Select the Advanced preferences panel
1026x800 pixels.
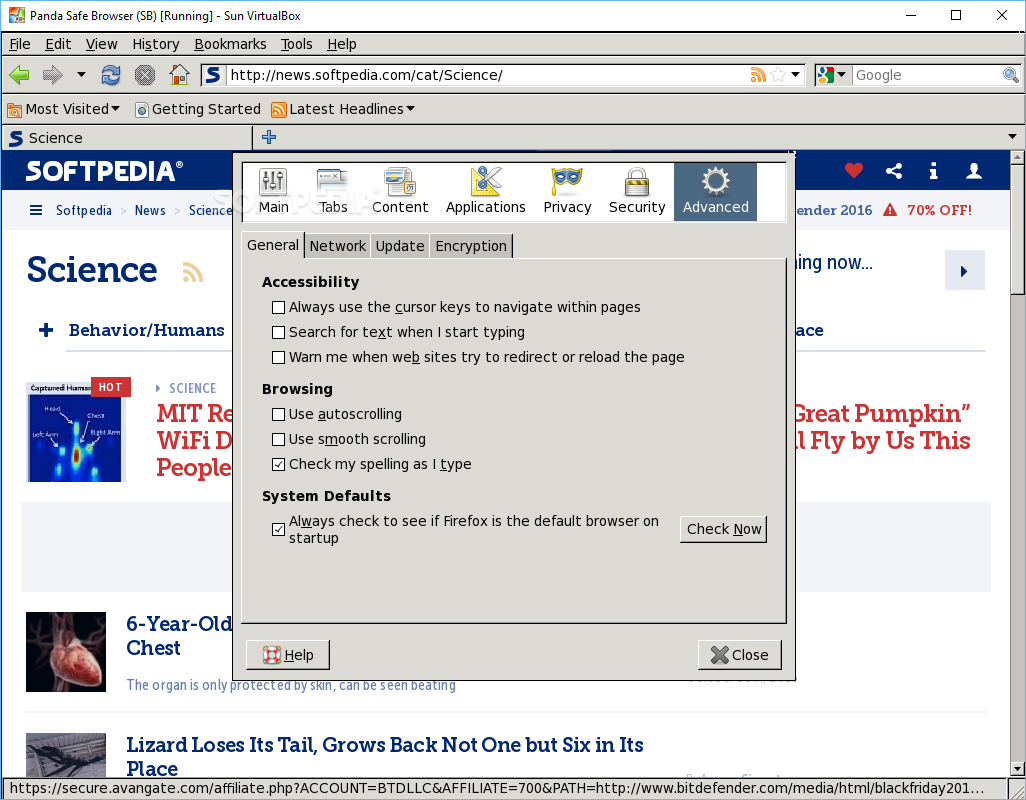pos(715,191)
